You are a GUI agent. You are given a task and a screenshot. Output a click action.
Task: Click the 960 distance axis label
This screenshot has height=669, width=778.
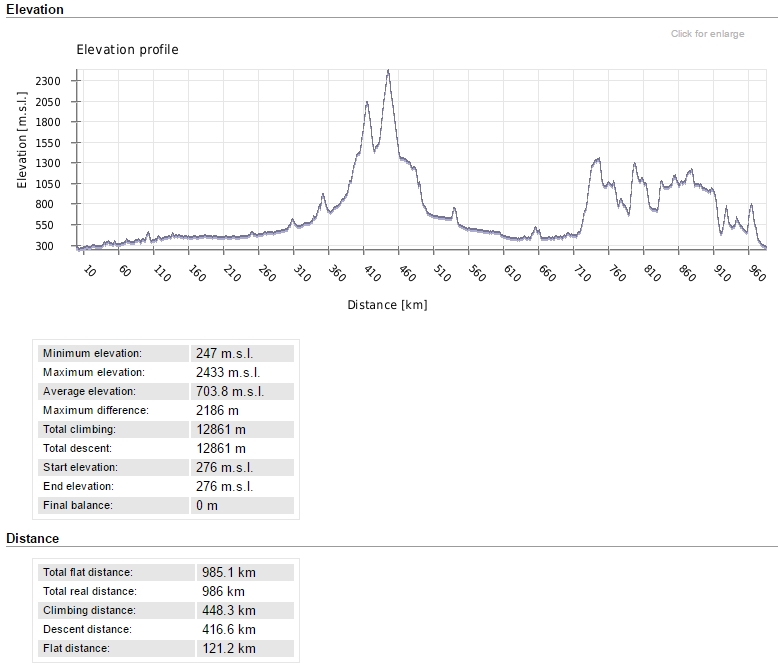pyautogui.click(x=758, y=272)
